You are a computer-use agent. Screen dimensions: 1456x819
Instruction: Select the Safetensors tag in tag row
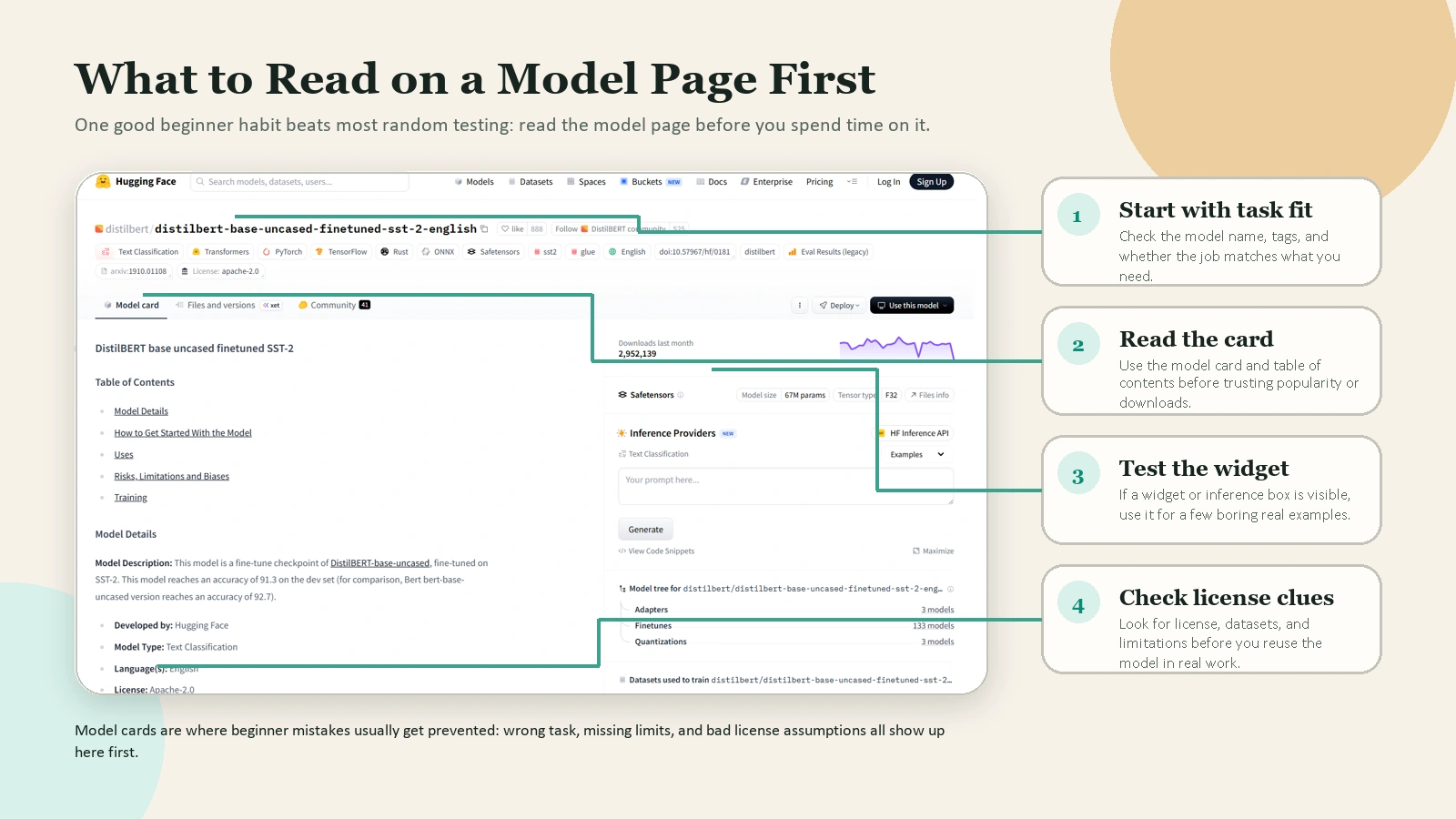493,252
